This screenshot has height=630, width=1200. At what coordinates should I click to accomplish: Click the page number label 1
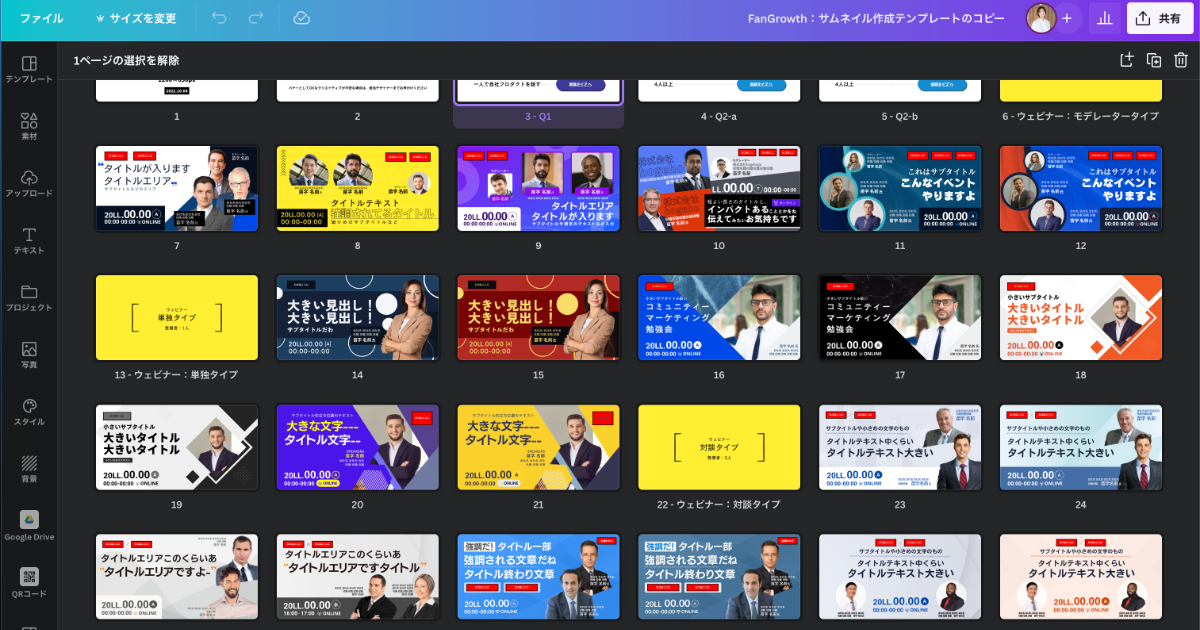pyautogui.click(x=177, y=116)
